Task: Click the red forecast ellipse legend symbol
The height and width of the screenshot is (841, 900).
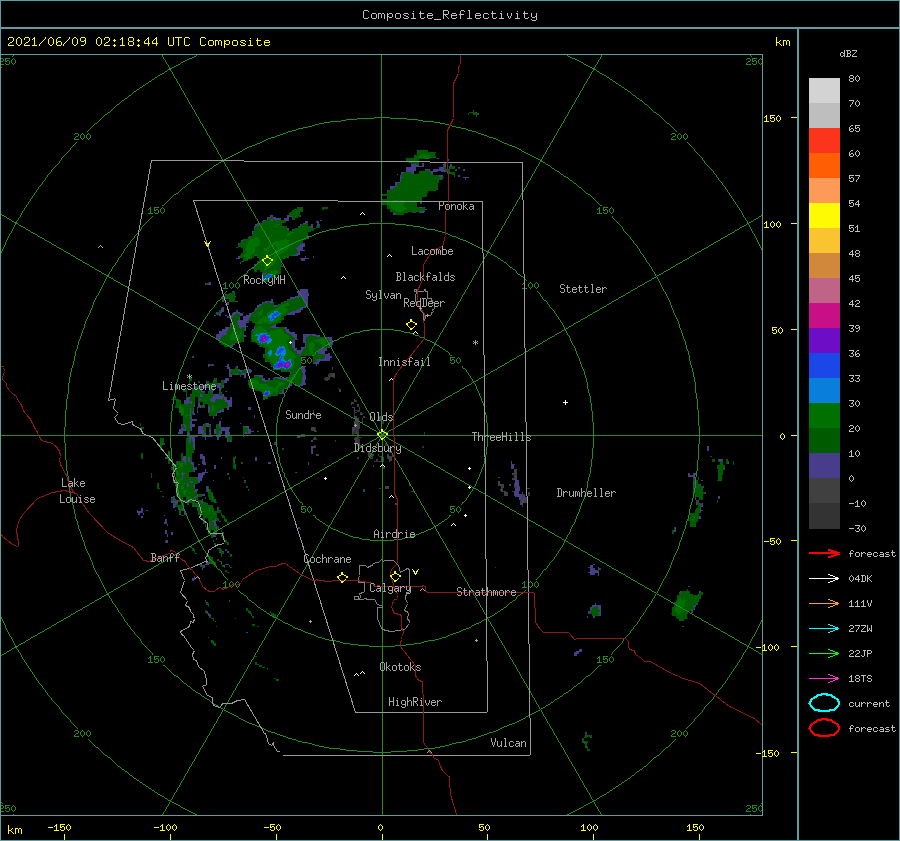Action: (824, 728)
